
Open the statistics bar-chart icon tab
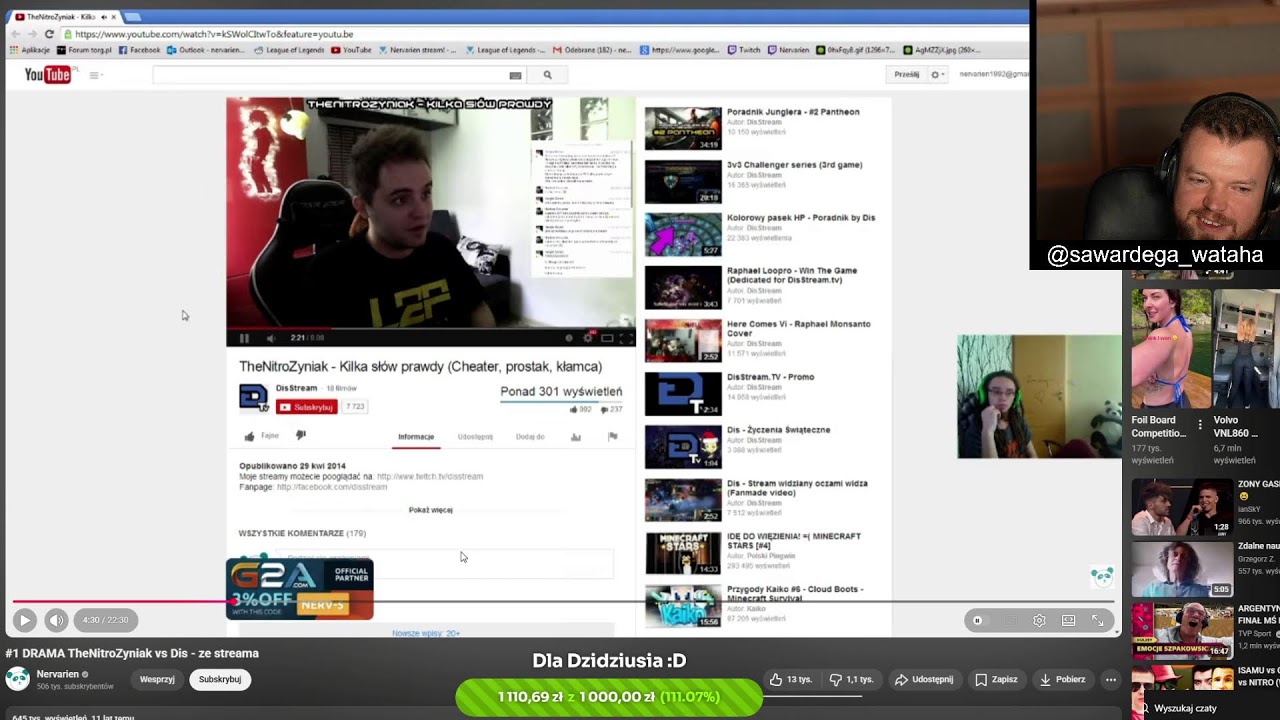coord(576,437)
